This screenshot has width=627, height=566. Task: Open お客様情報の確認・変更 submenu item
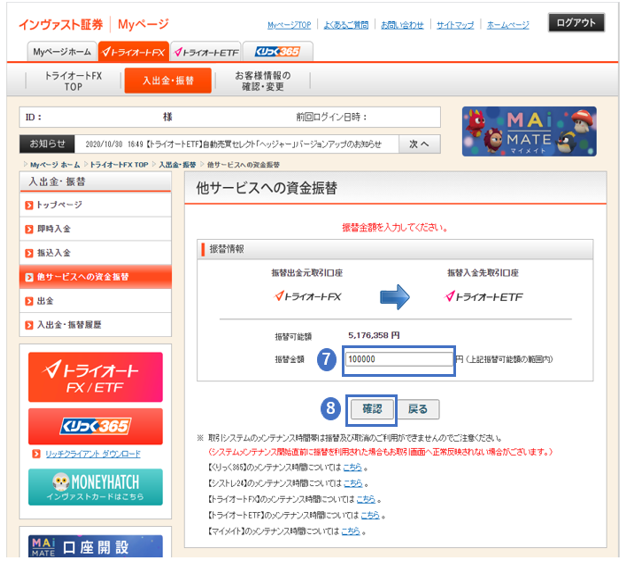(x=263, y=81)
